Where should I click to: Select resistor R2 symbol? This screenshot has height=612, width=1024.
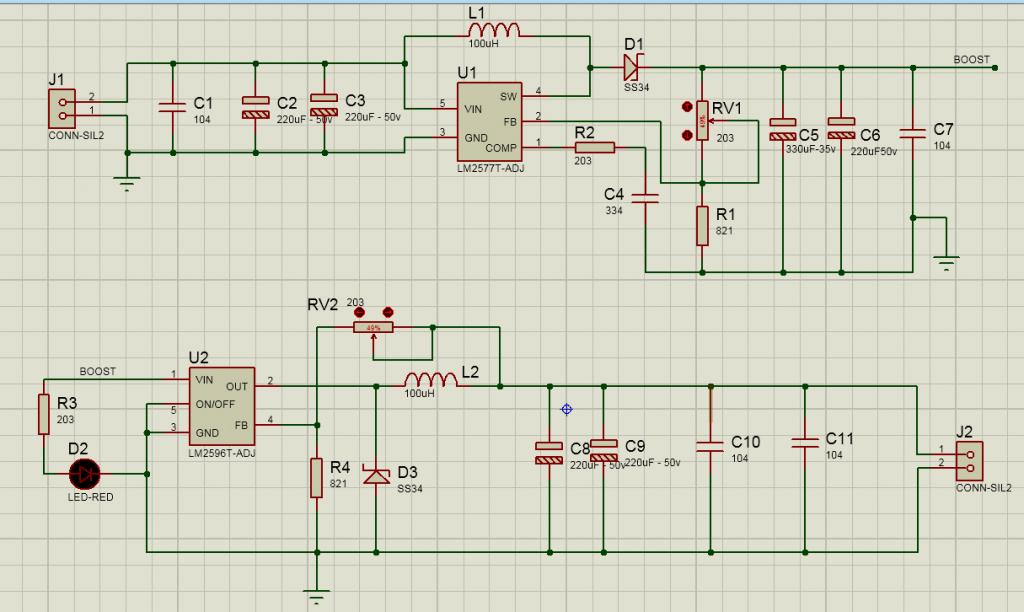pos(594,148)
